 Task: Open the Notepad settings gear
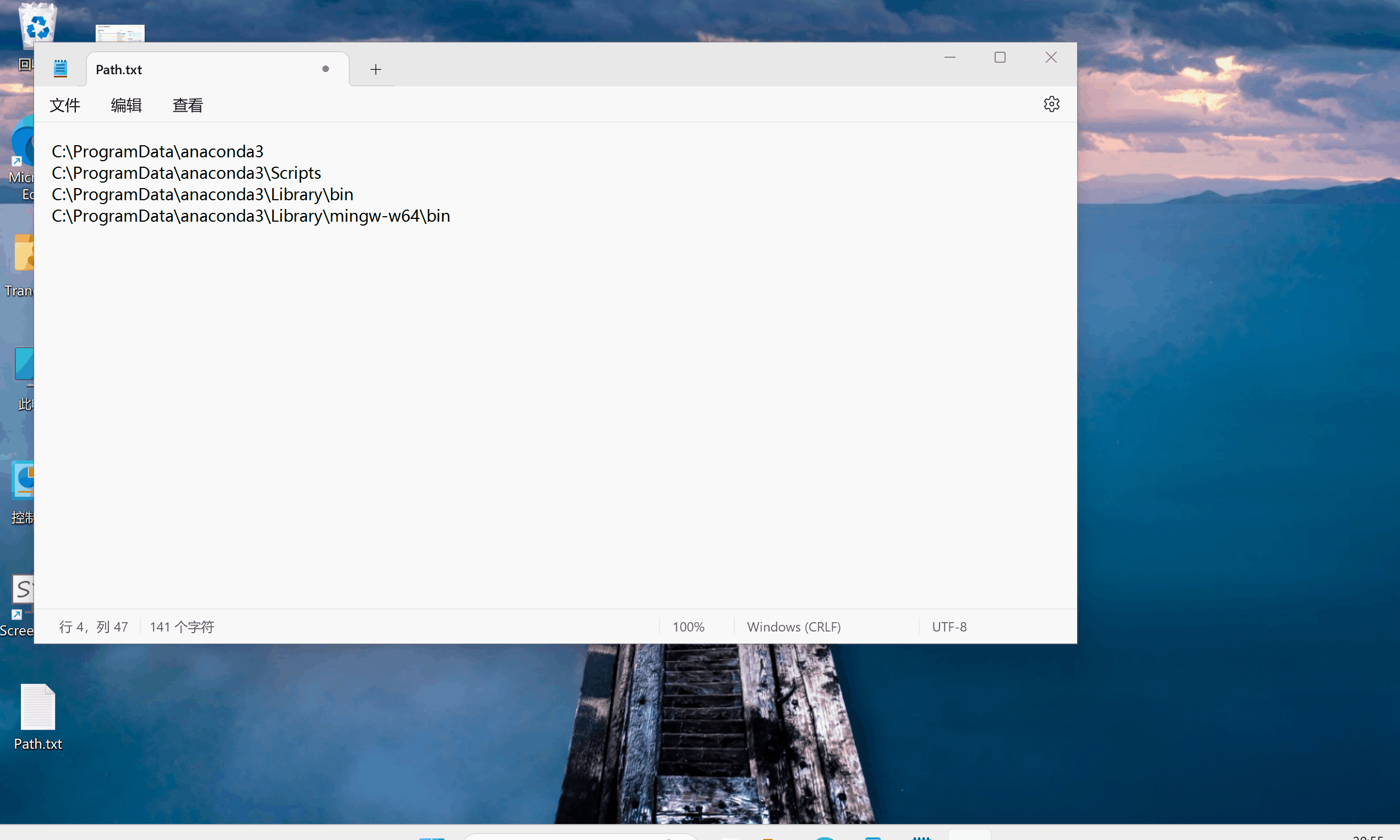(1051, 104)
